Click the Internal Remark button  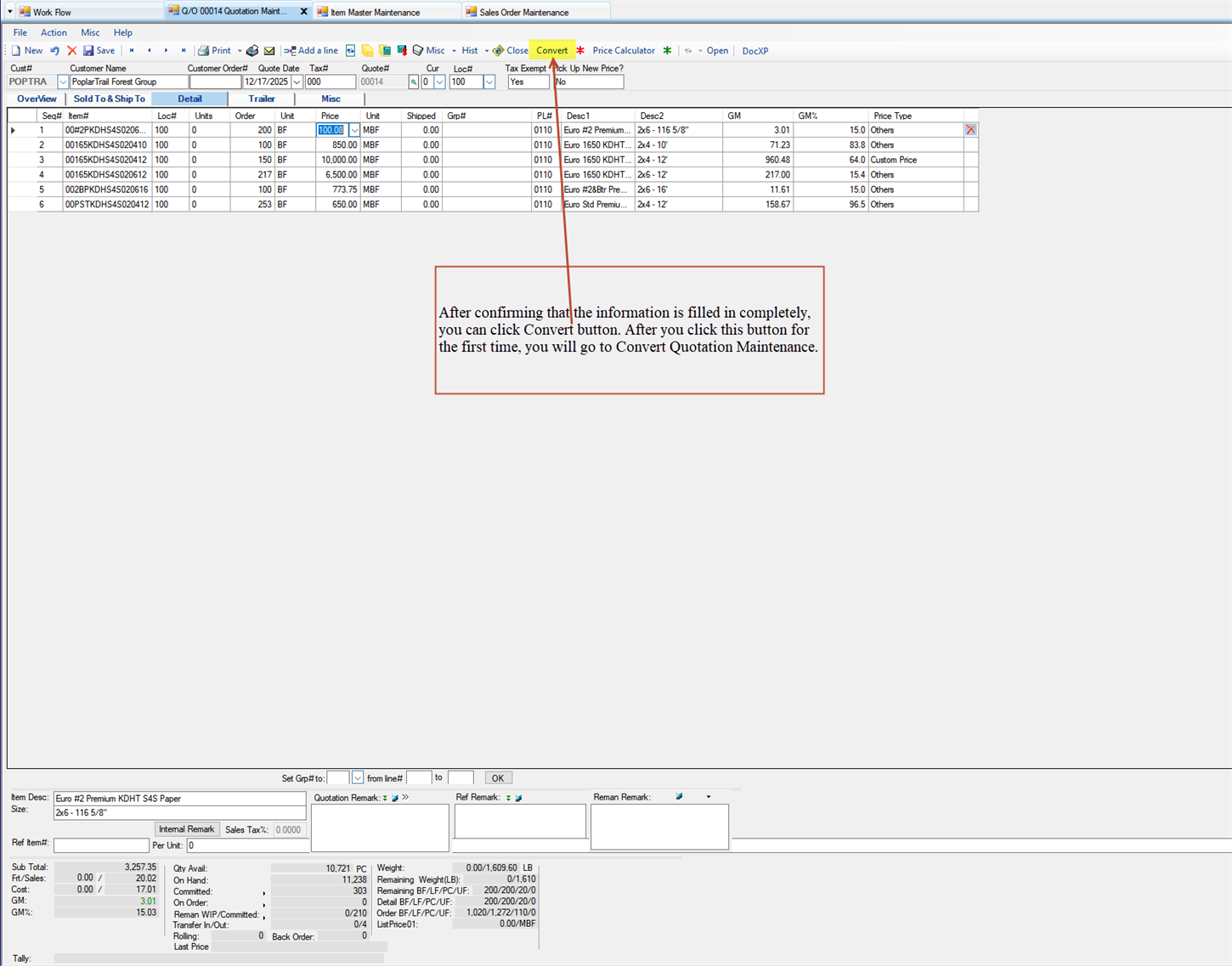[186, 829]
